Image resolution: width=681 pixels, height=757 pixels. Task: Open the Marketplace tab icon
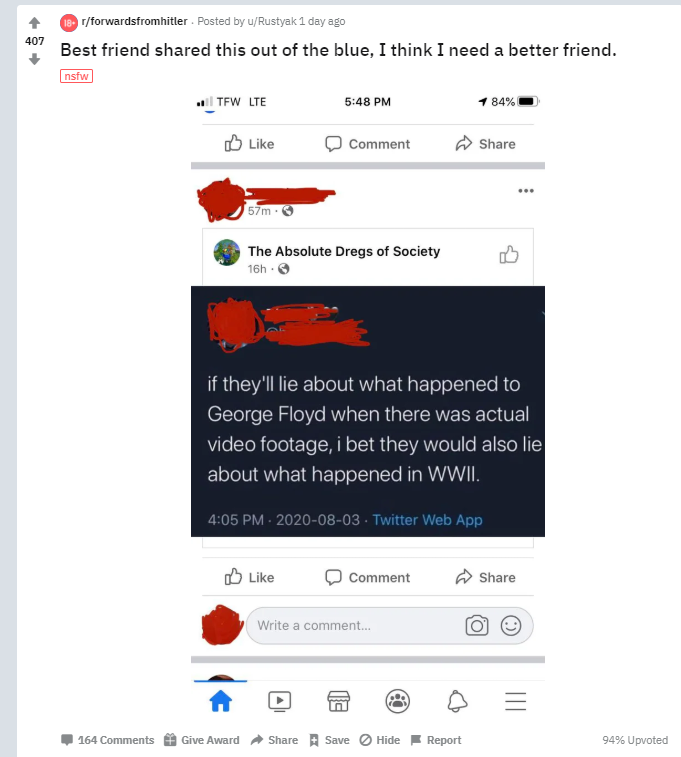pyautogui.click(x=338, y=701)
